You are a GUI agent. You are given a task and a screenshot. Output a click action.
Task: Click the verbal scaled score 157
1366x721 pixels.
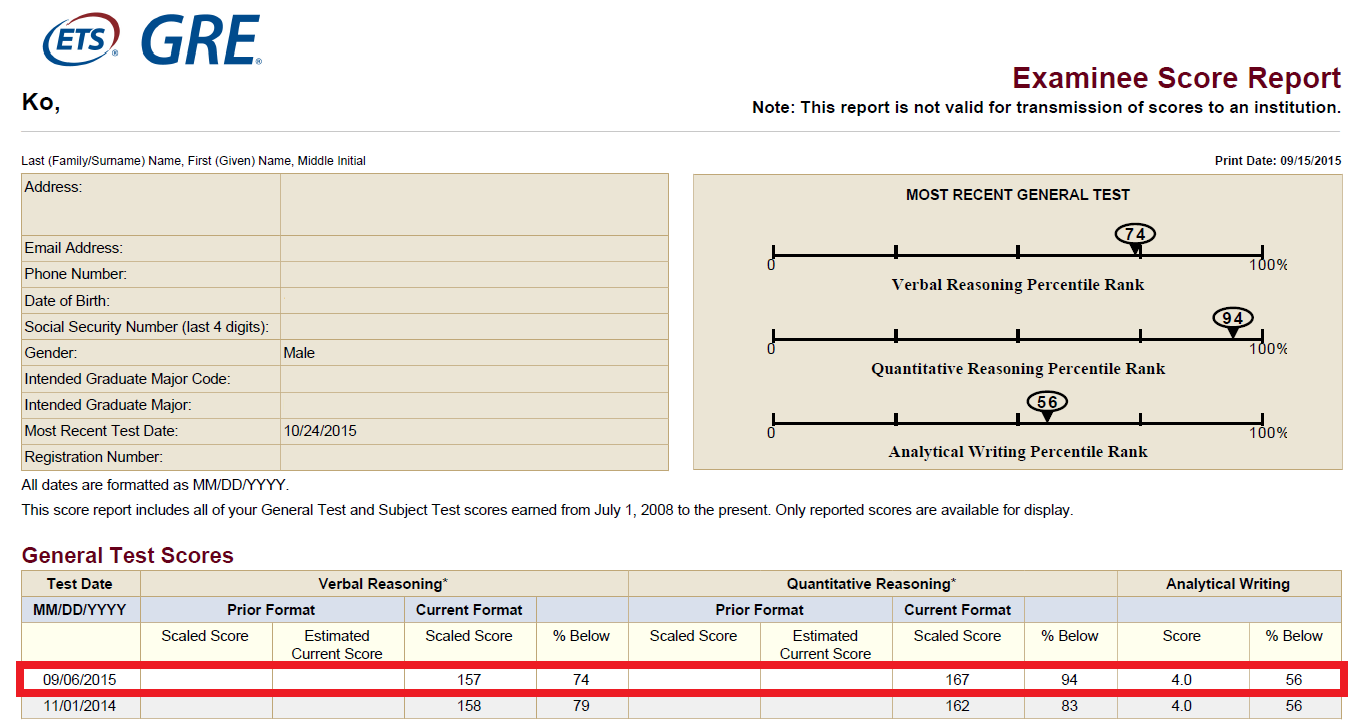coord(469,680)
